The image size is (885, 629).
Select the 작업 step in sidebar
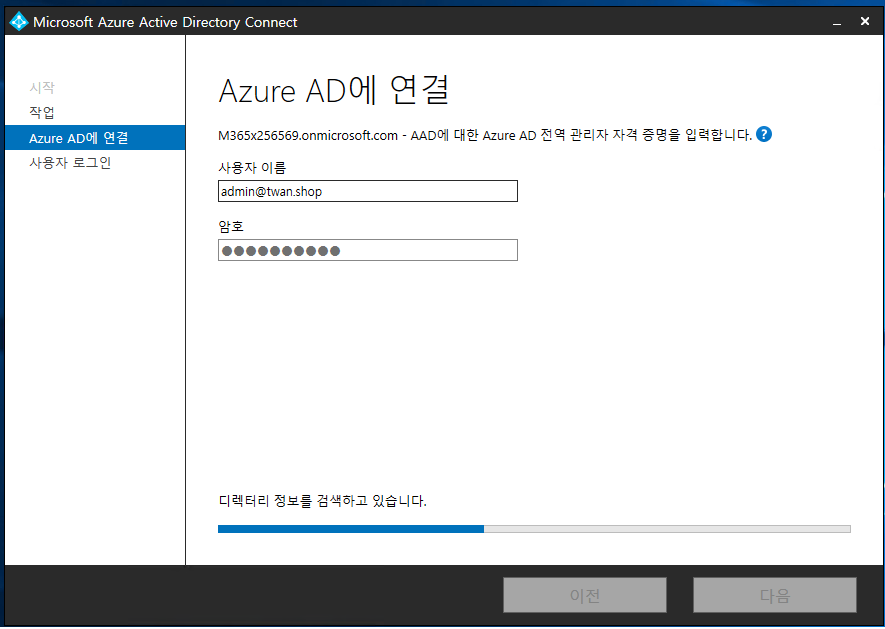point(42,112)
